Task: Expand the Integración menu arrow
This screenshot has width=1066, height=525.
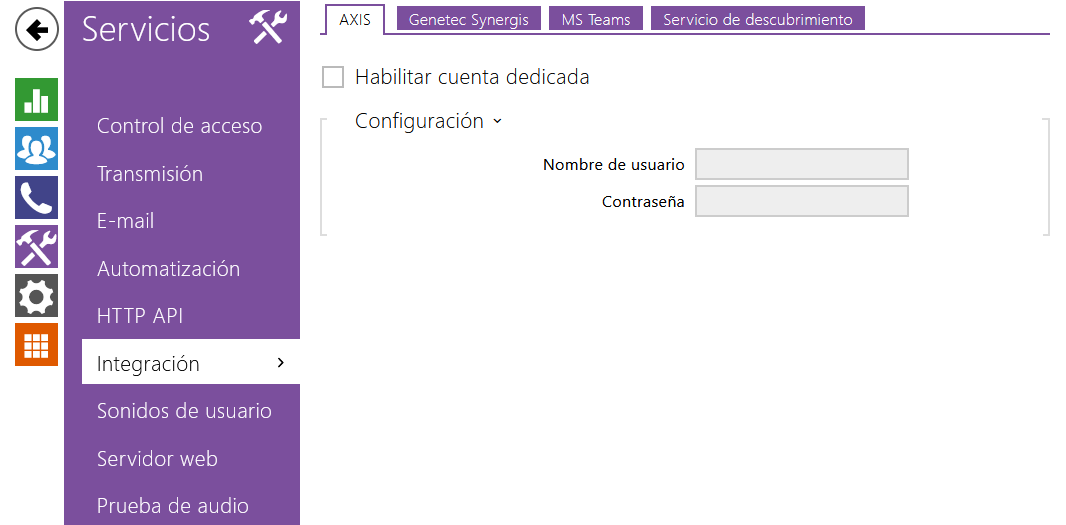Action: coord(280,363)
